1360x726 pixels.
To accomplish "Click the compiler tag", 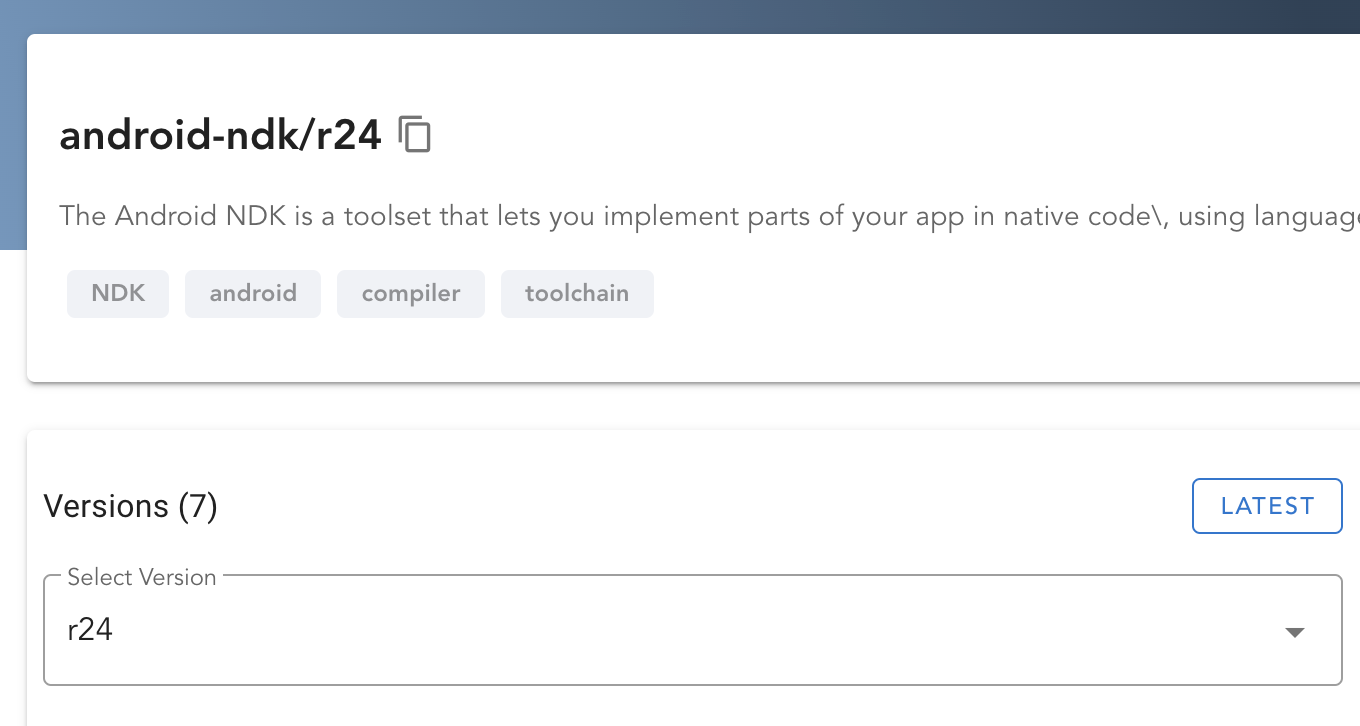I will tap(410, 293).
